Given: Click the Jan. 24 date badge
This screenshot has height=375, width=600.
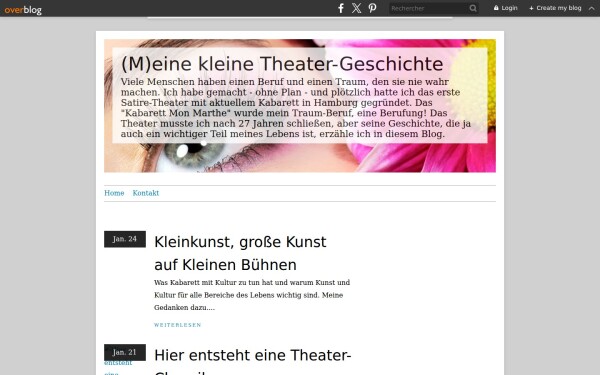Looking at the screenshot, I should tap(125, 239).
